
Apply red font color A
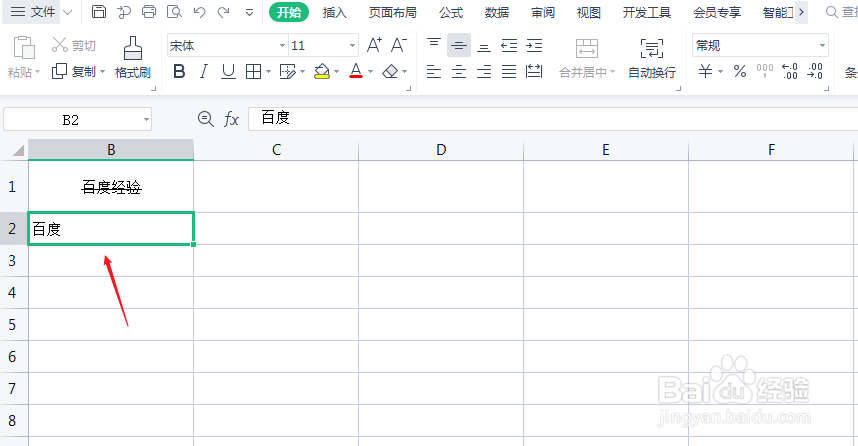(356, 71)
